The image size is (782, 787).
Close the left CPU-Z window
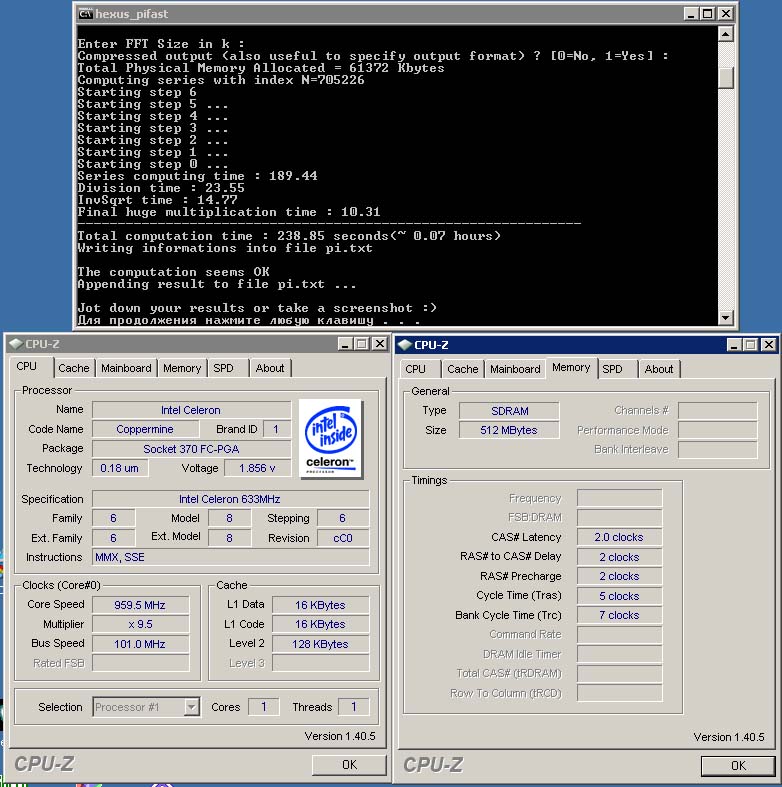coord(380,344)
